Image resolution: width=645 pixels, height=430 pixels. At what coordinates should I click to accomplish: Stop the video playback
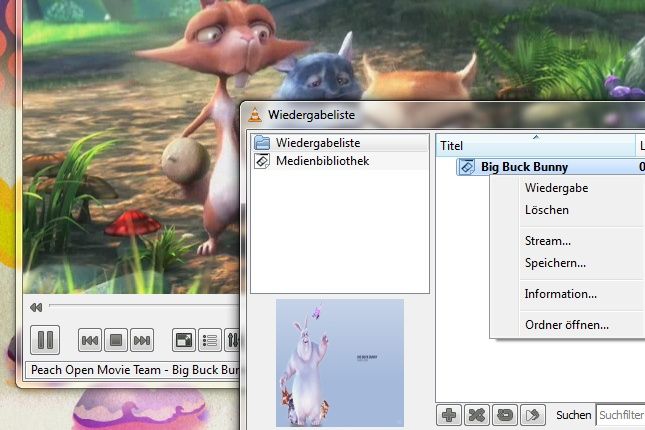click(x=116, y=341)
